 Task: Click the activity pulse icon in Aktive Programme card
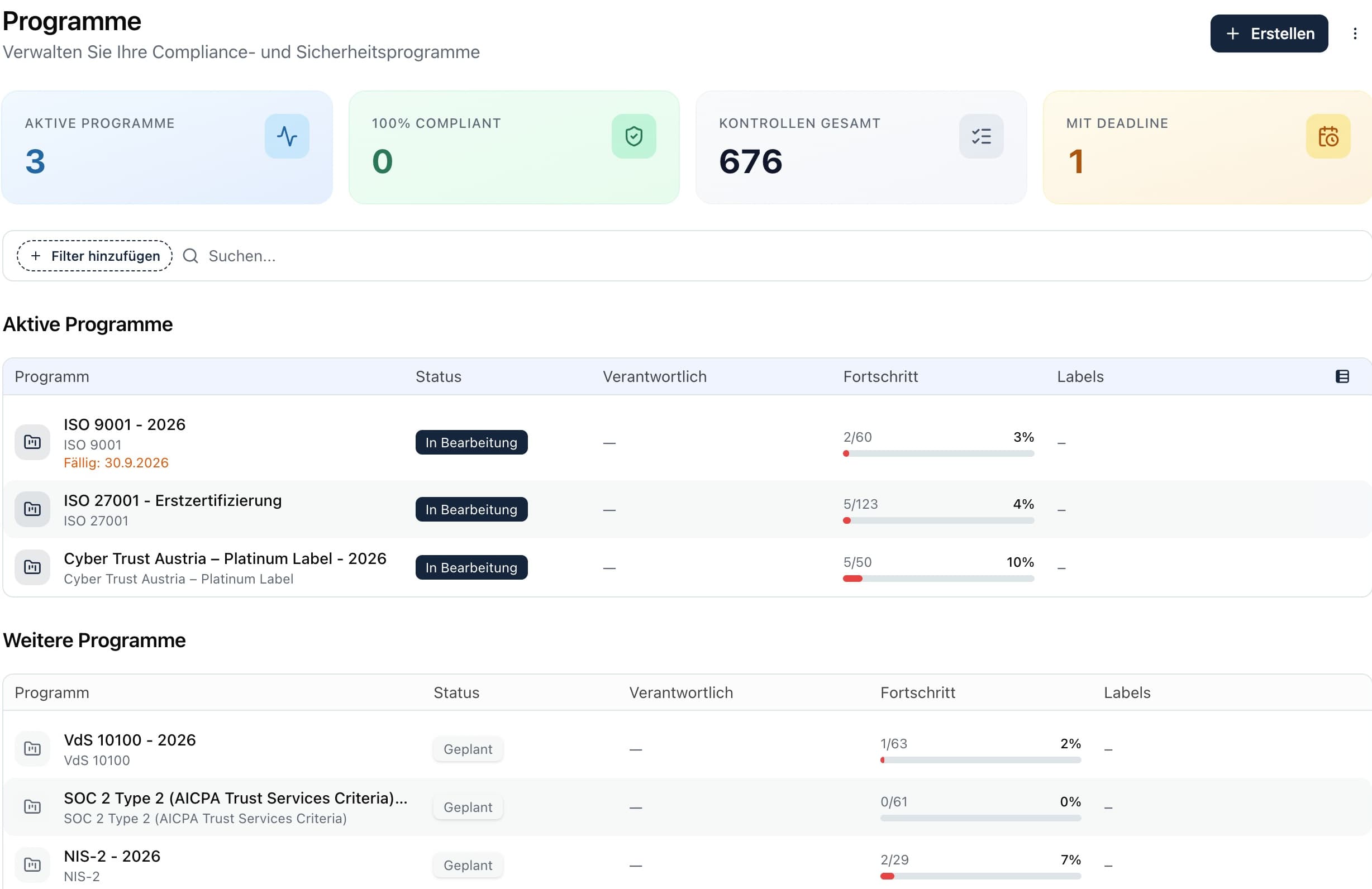(287, 137)
